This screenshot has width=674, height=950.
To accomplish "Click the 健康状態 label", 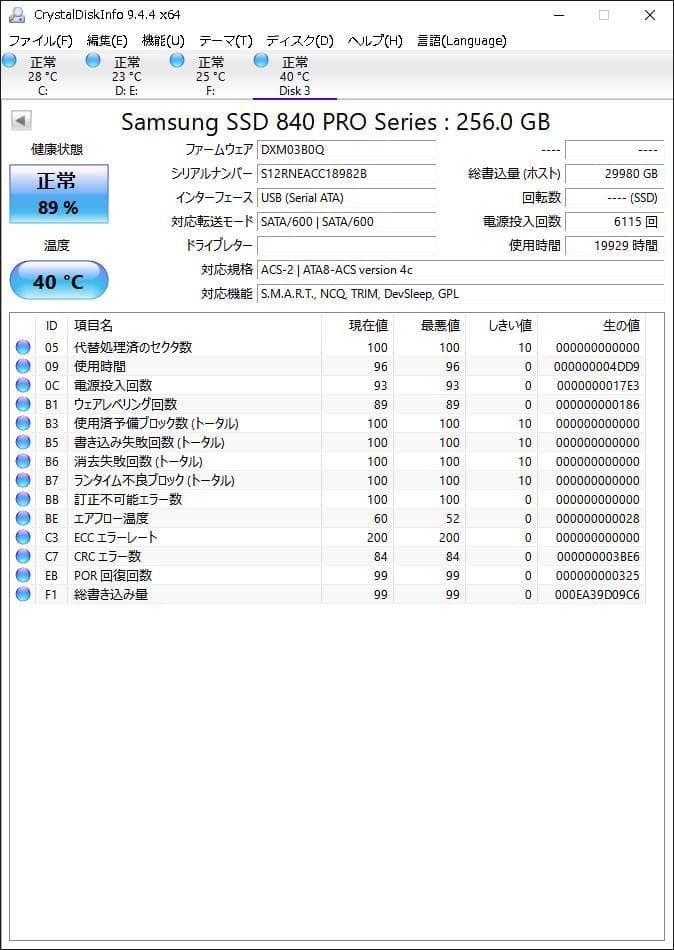I will (57, 150).
